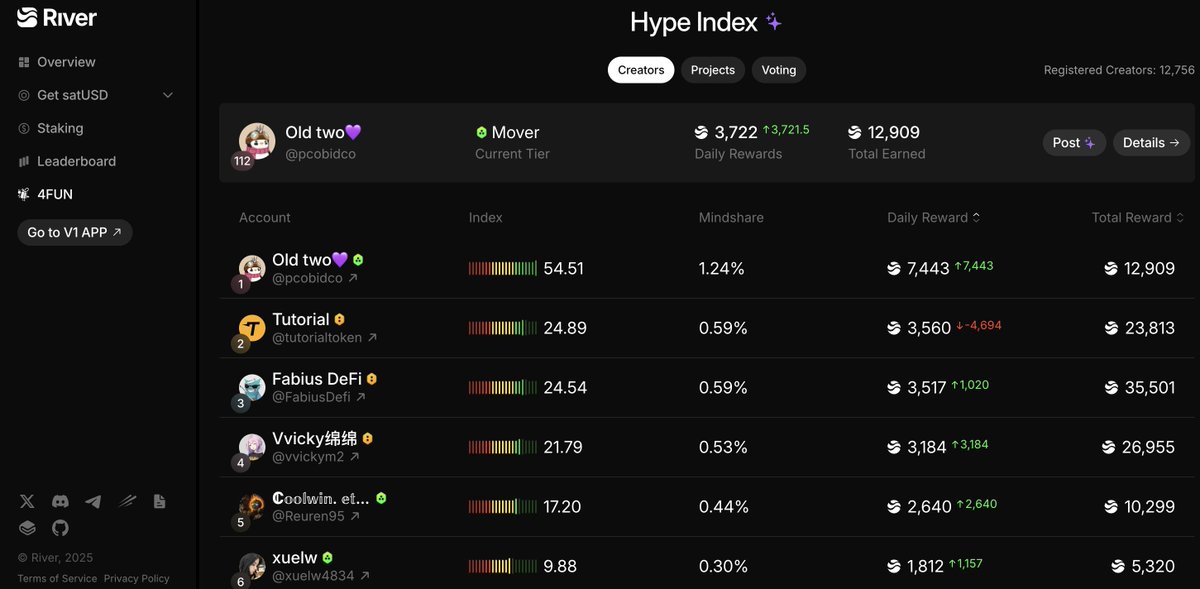Click the Index column header
This screenshot has height=589, width=1200.
(486, 217)
